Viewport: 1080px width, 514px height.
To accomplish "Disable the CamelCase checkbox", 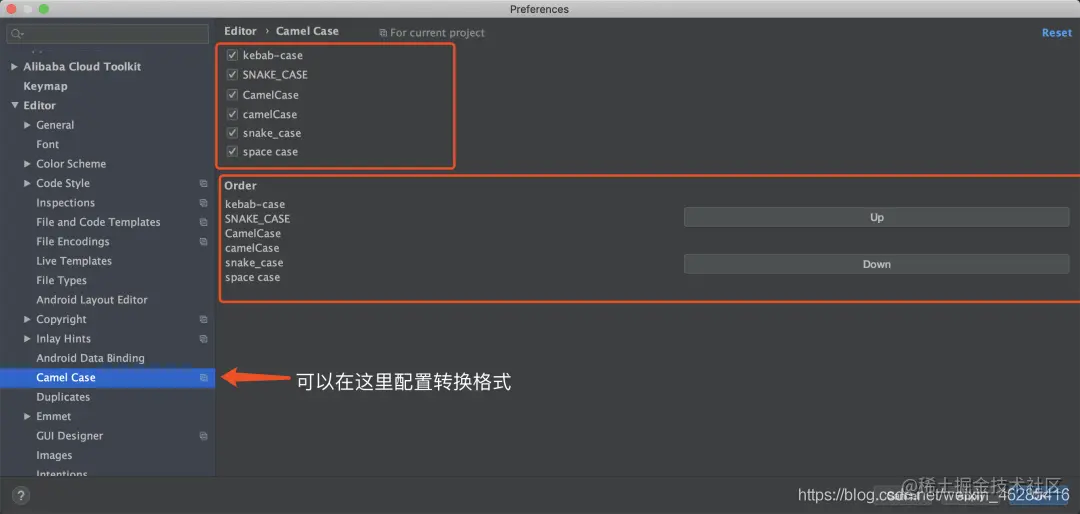I will coord(232,94).
